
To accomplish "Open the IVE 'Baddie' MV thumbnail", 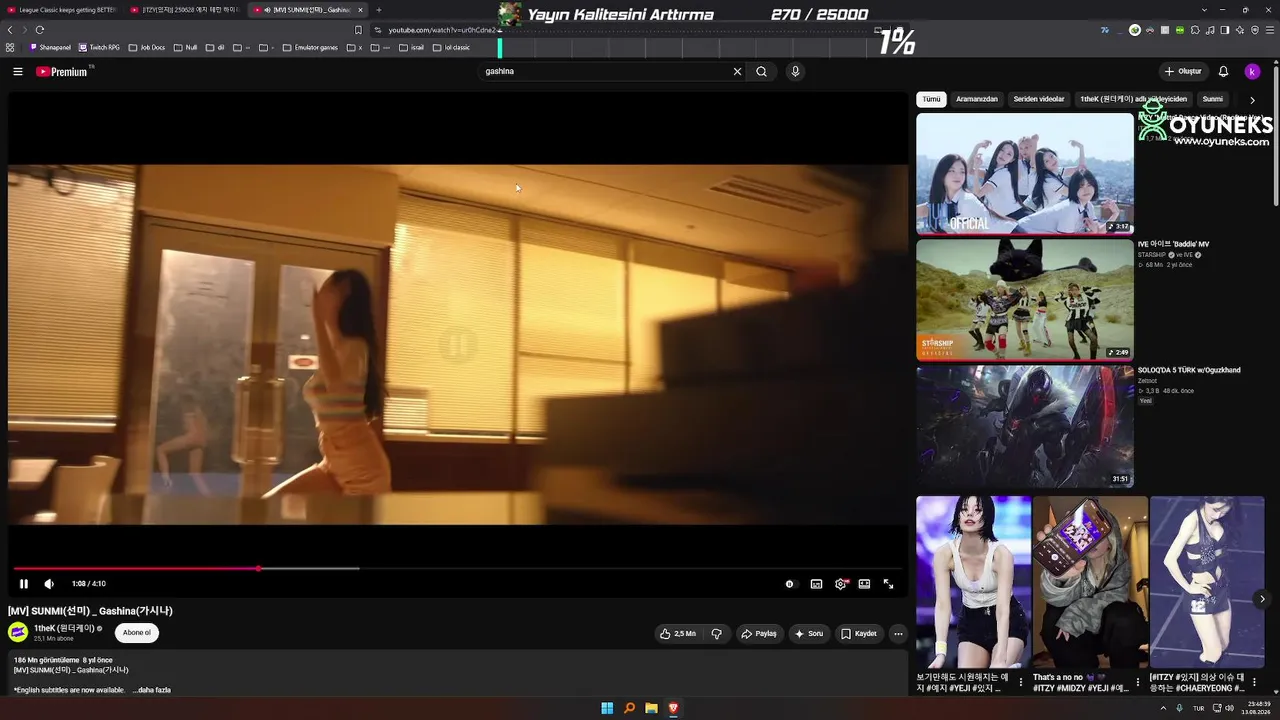I will 1025,299.
